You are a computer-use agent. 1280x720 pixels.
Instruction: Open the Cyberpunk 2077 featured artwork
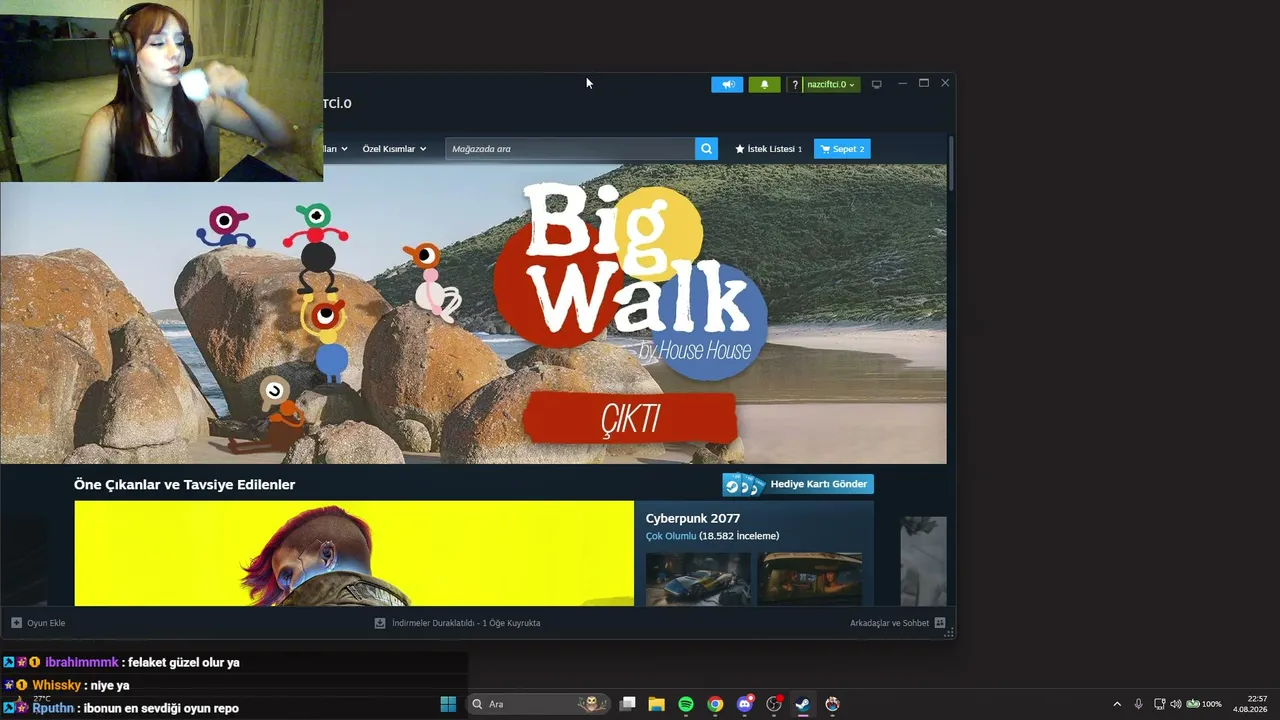(x=354, y=553)
